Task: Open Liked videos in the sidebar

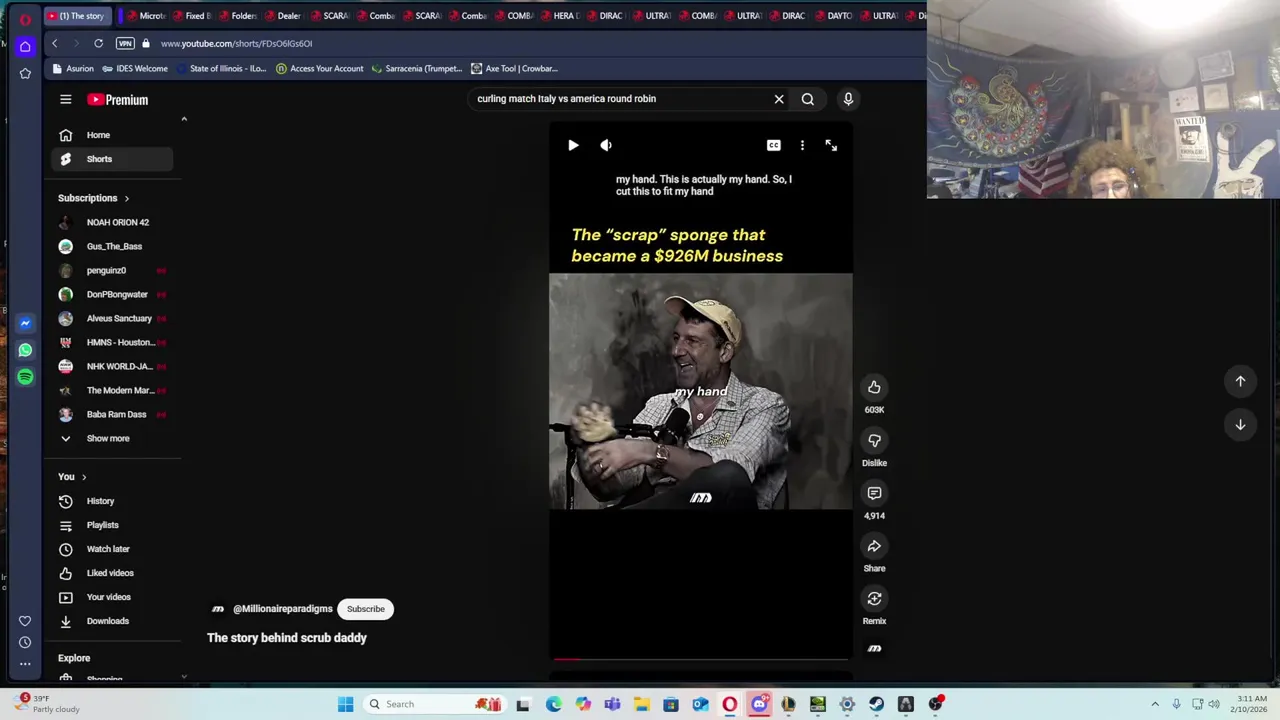Action: [112, 573]
